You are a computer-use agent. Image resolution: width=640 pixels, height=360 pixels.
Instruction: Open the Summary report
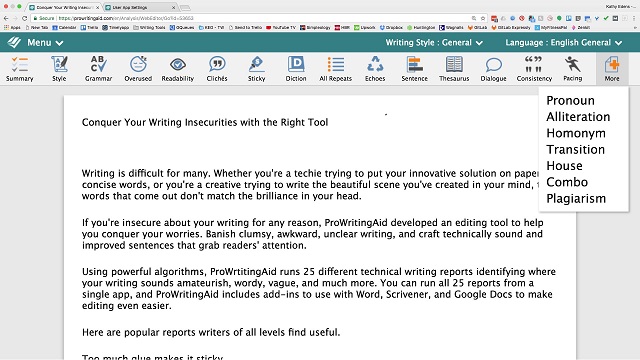(x=20, y=69)
